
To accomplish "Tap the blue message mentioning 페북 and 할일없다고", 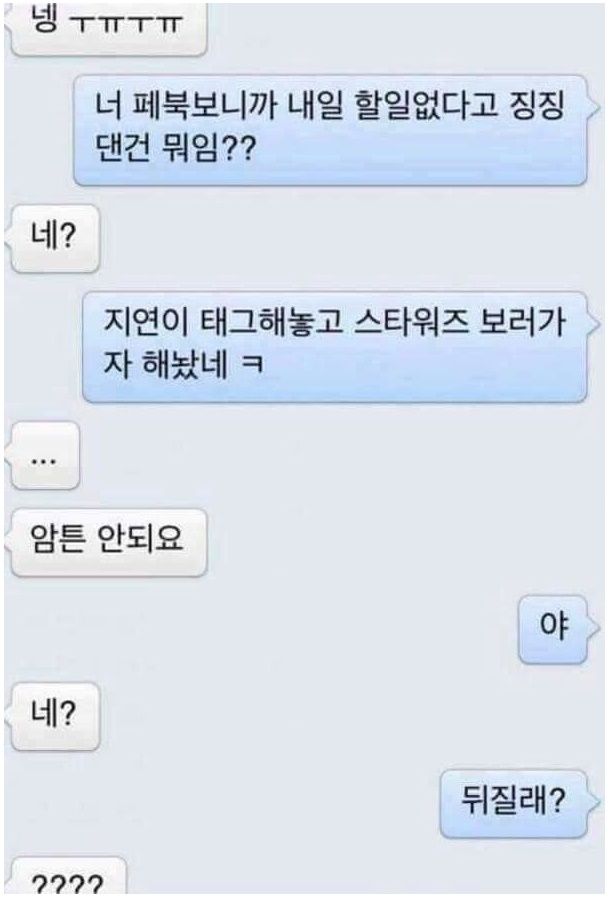I will click(x=331, y=130).
